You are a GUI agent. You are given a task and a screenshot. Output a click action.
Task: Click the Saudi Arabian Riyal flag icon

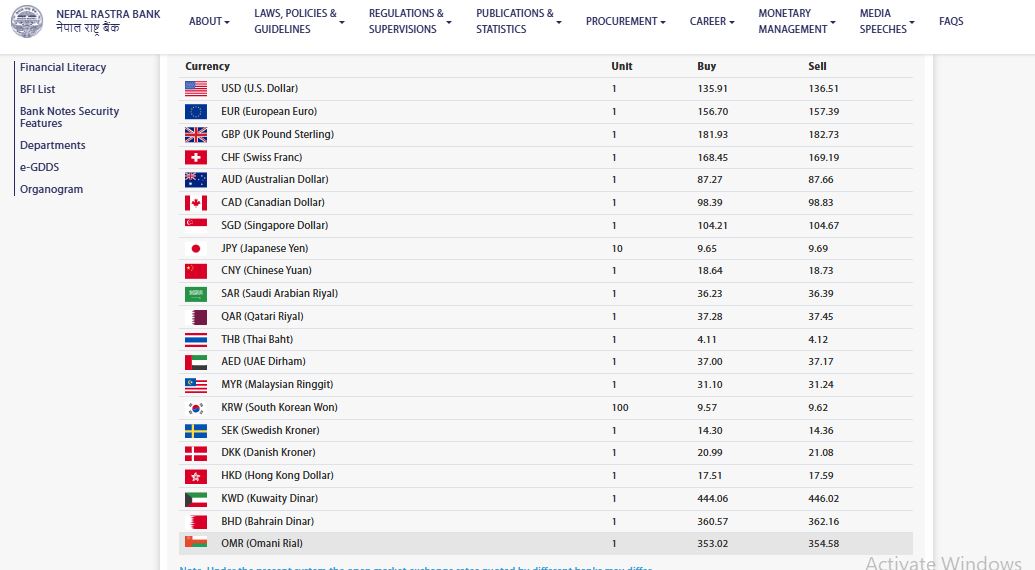pos(196,294)
